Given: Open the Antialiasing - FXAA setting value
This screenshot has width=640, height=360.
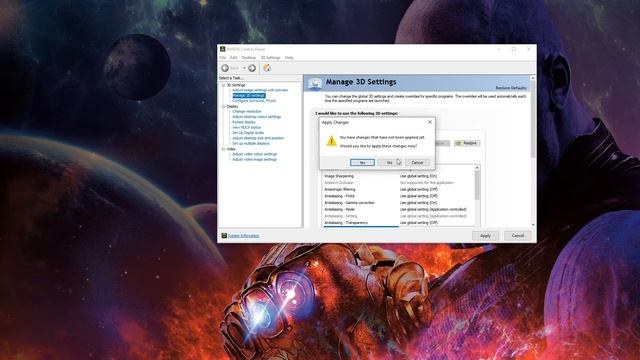Looking at the screenshot, I should tap(419, 196).
